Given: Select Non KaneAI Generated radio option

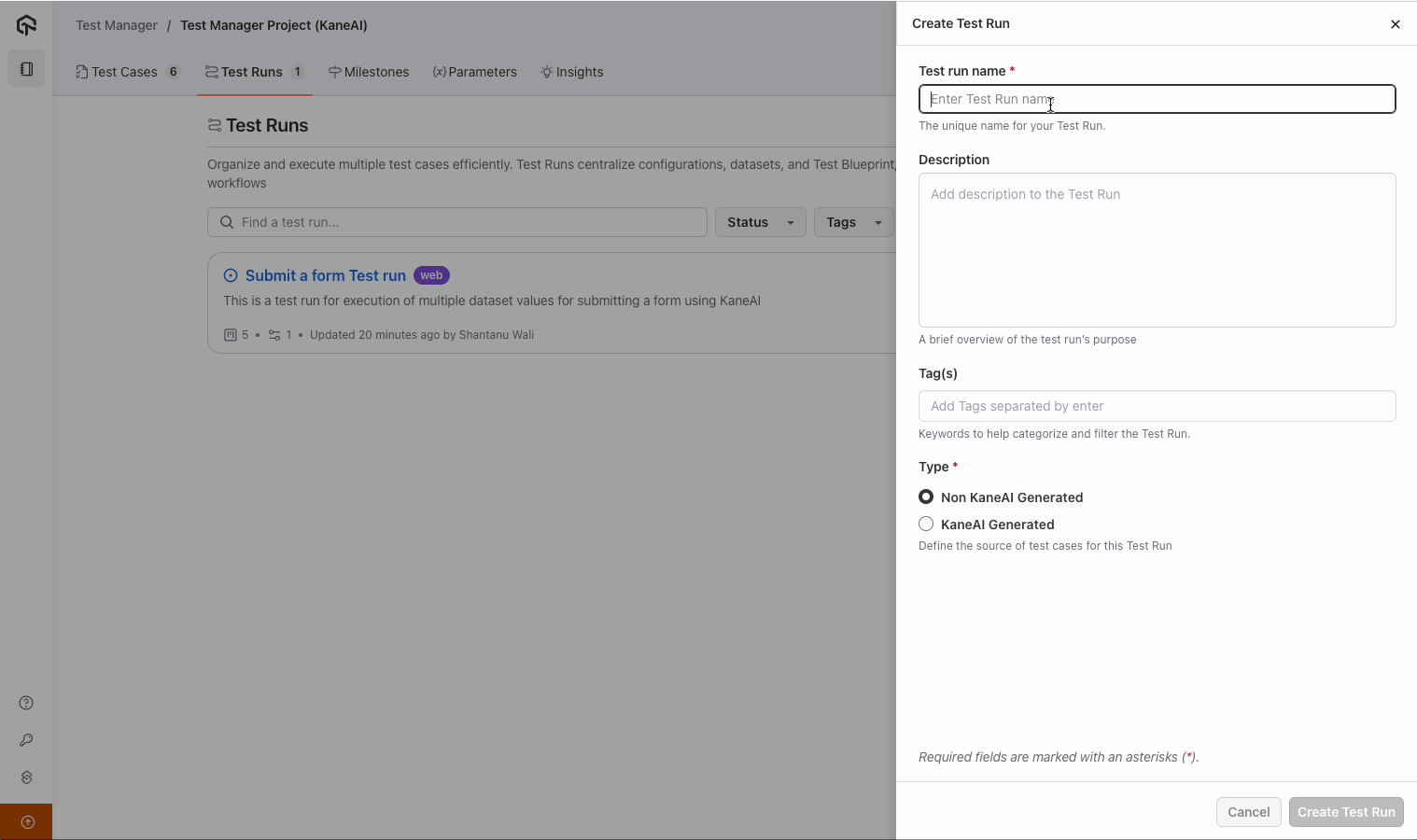Looking at the screenshot, I should (x=926, y=497).
